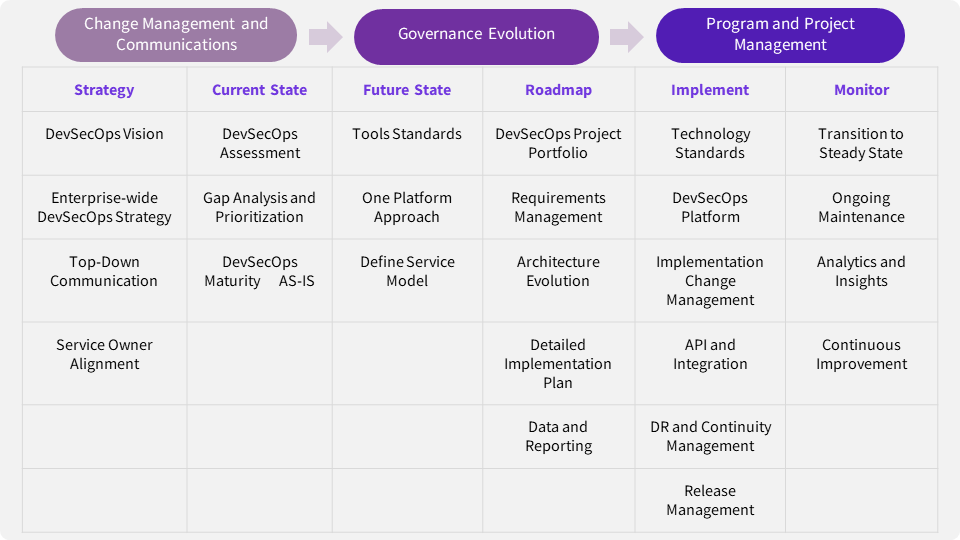This screenshot has width=960, height=540.
Task: Click the Governance Evolution pill
Action: pyautogui.click(x=476, y=35)
